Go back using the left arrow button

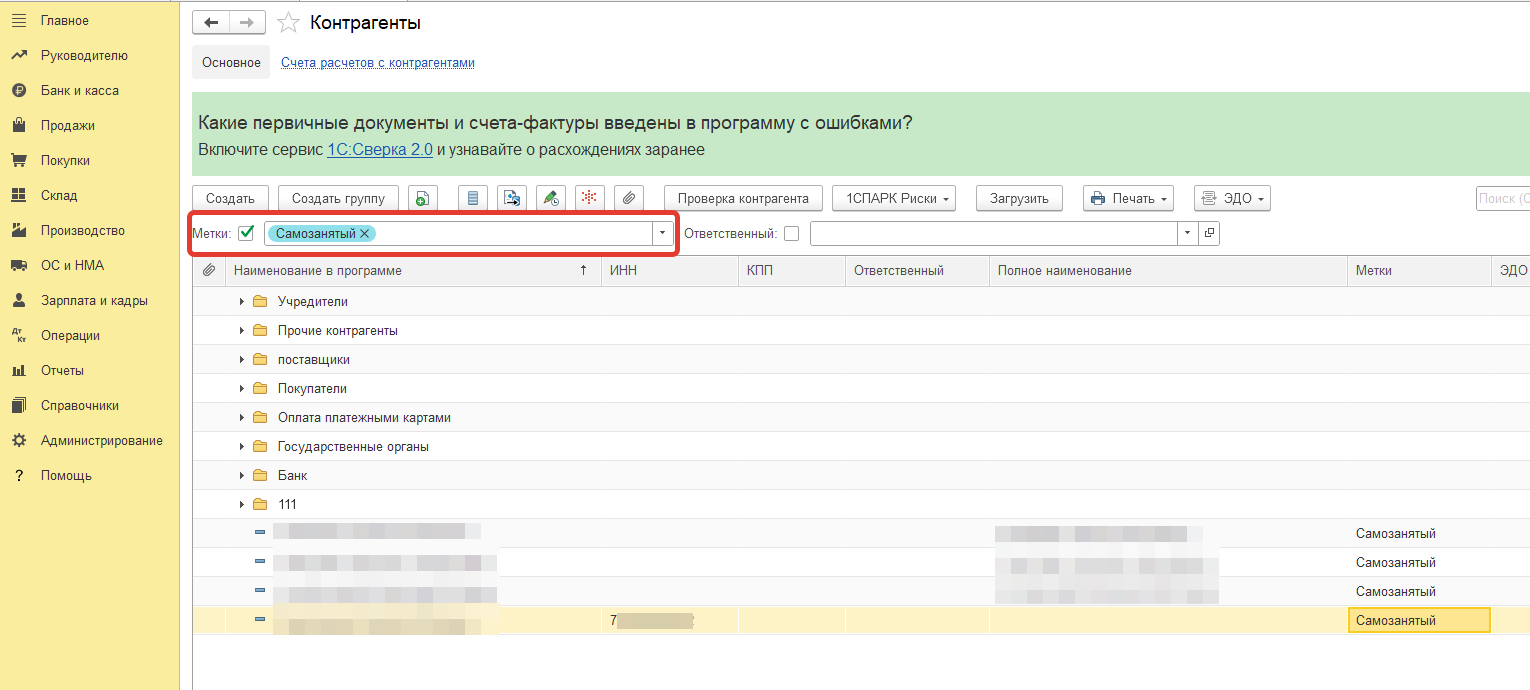[x=211, y=23]
